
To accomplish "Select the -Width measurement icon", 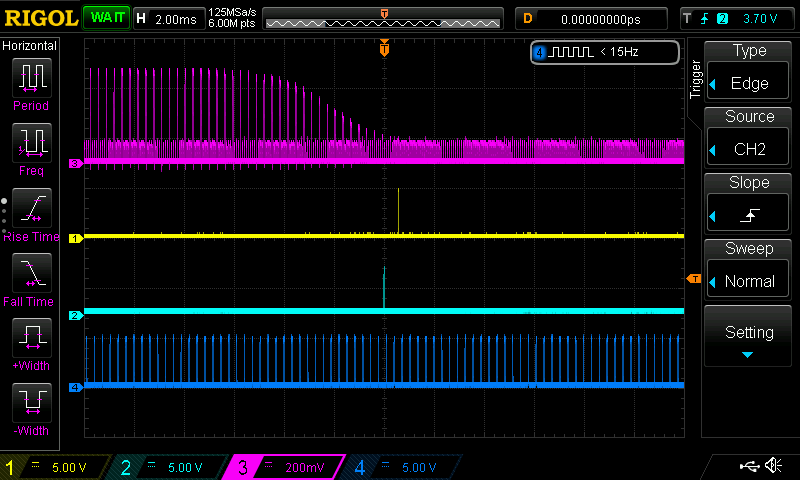I will [x=30, y=403].
